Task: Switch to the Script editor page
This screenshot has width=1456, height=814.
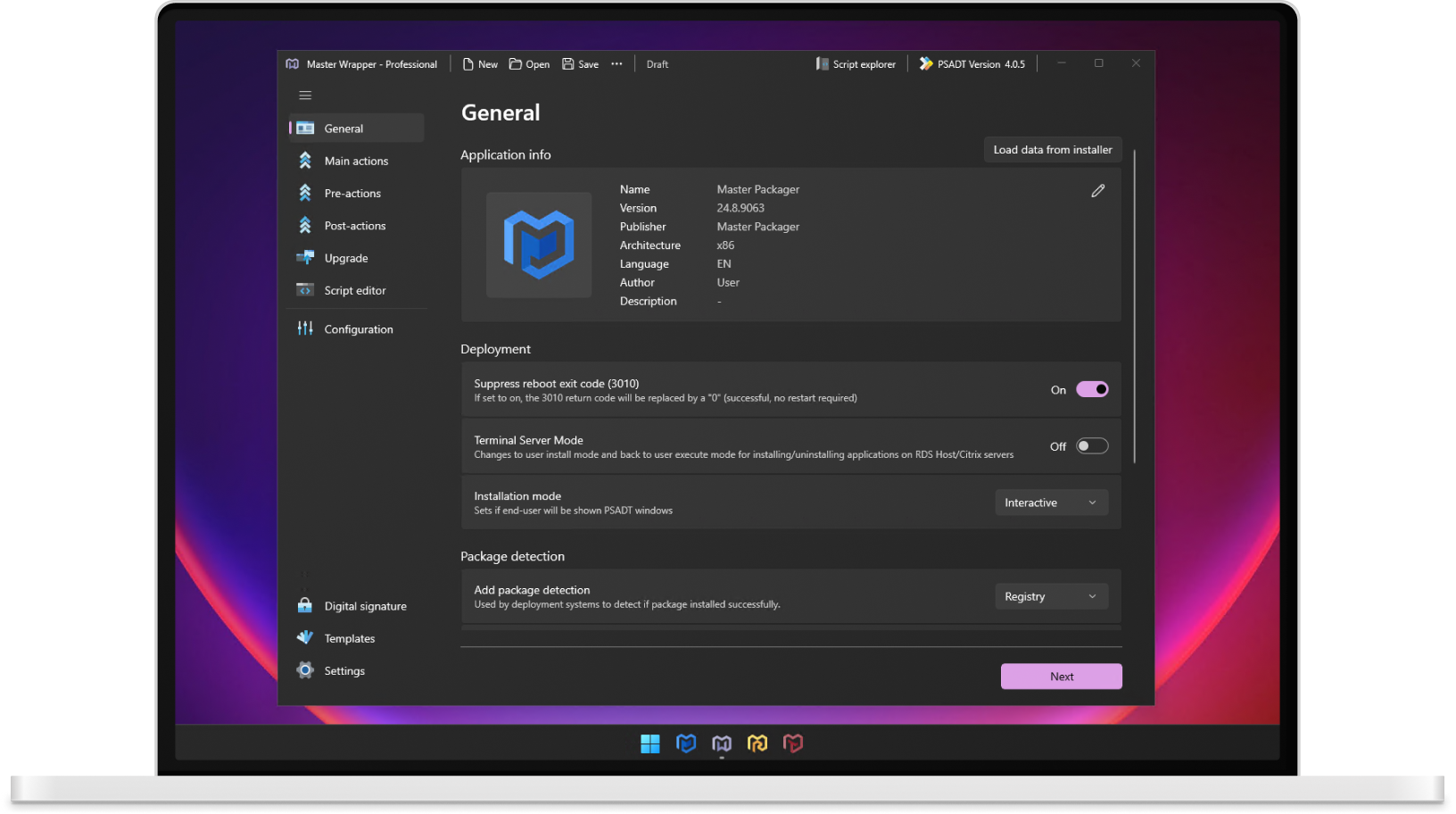Action: (355, 291)
